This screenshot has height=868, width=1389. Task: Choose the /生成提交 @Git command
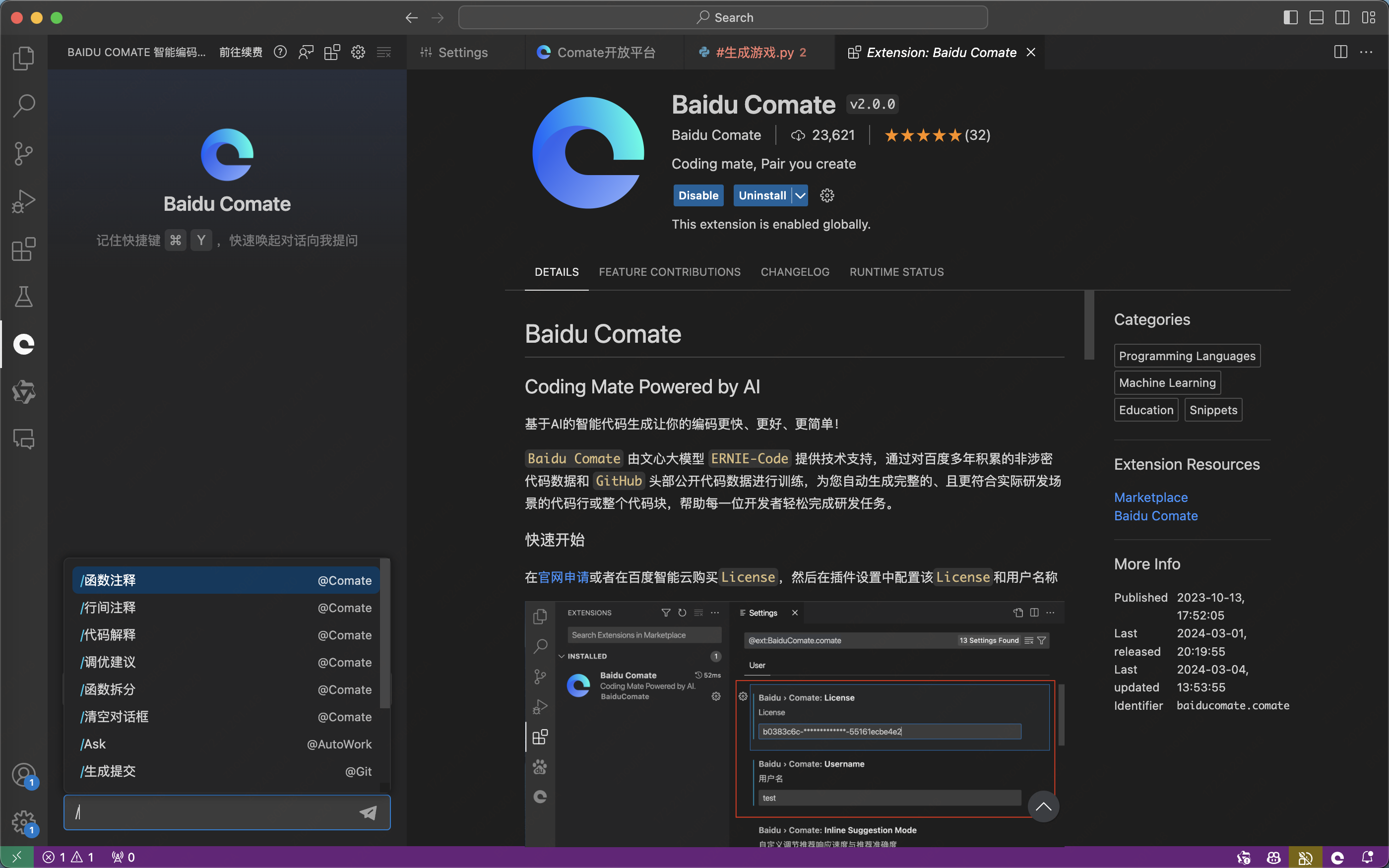point(226,771)
